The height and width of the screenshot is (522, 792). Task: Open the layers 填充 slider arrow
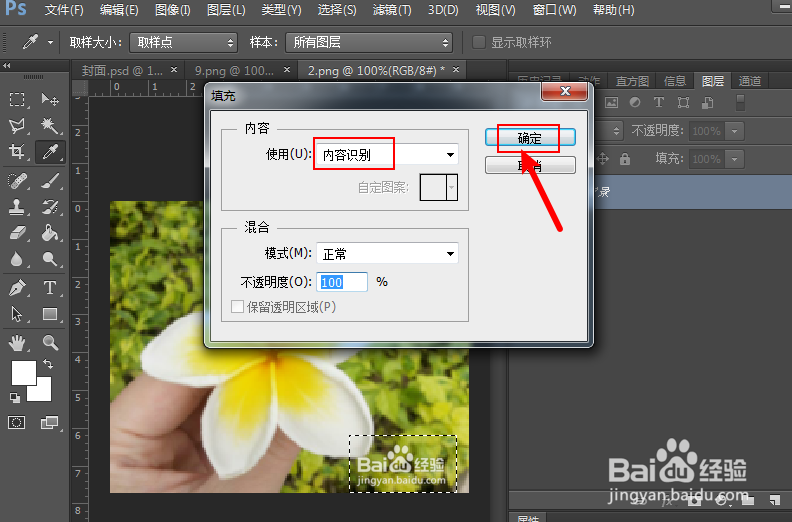[734, 159]
